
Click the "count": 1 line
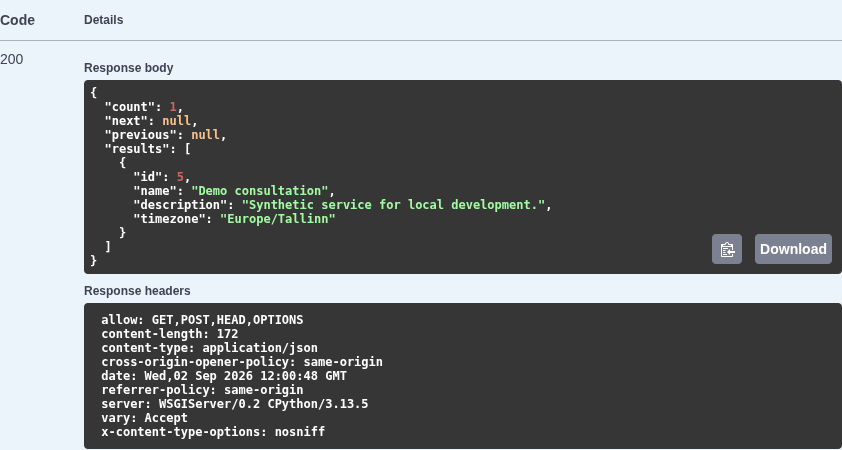(144, 107)
